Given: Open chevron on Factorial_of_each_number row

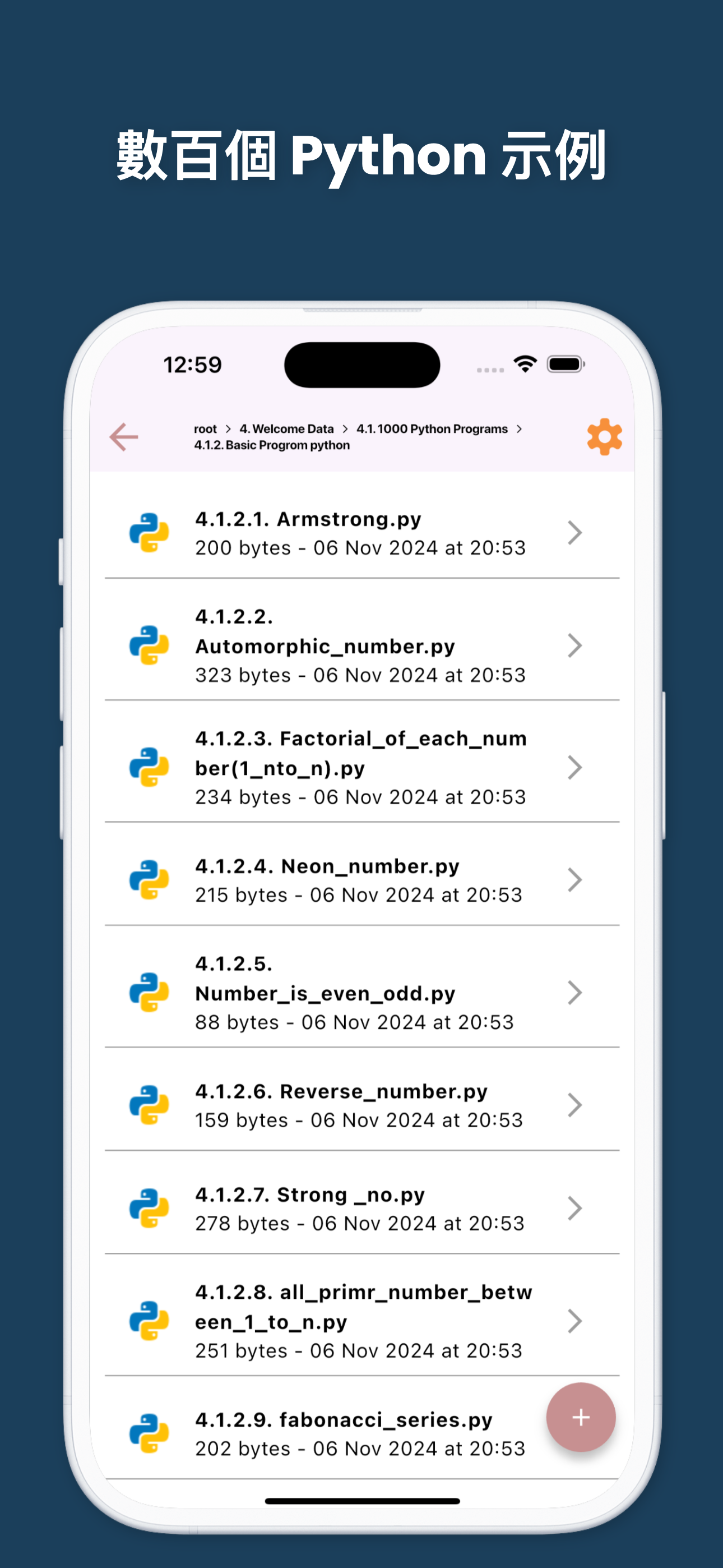Looking at the screenshot, I should (x=574, y=767).
